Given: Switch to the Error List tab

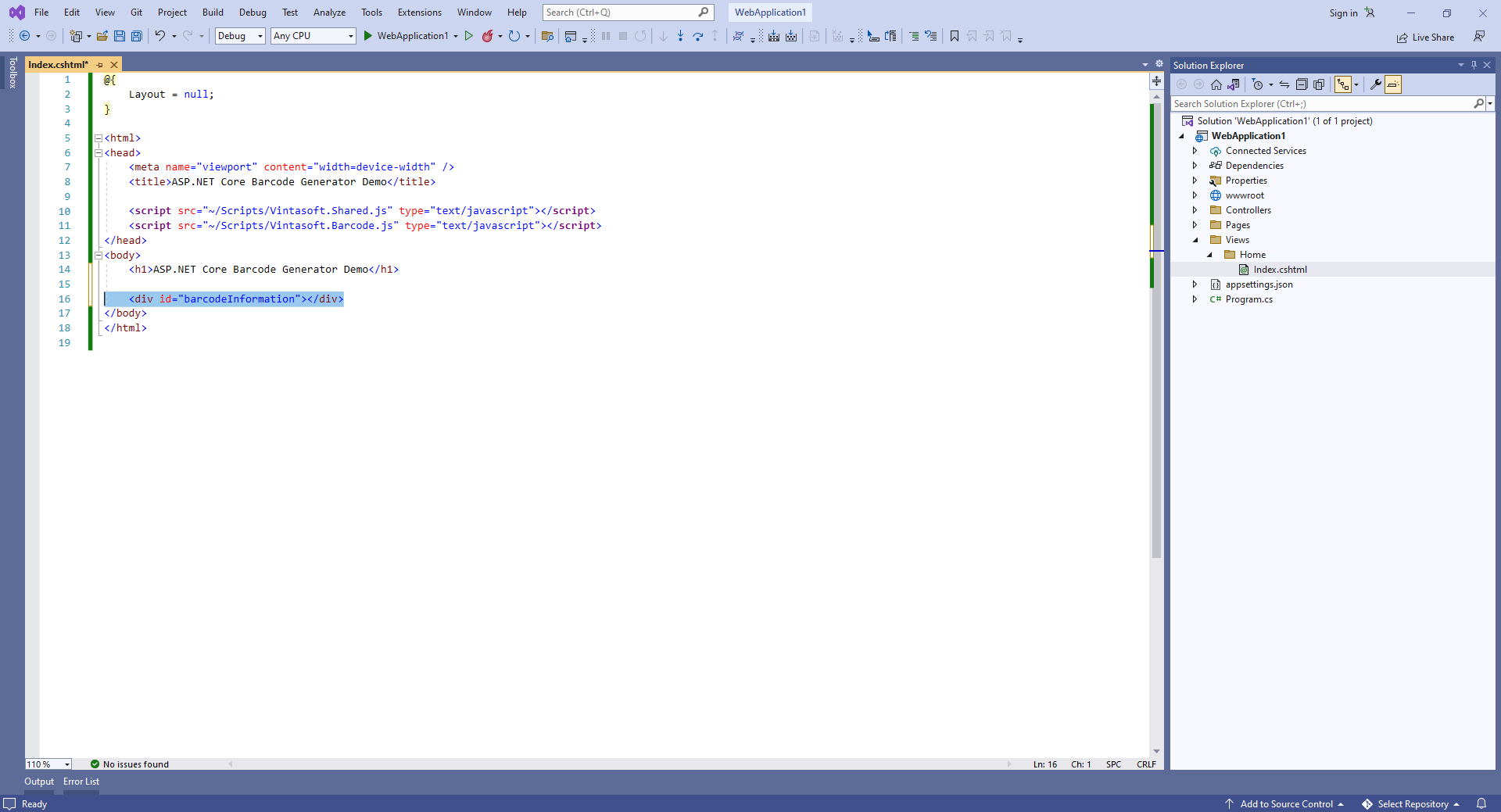Looking at the screenshot, I should [x=81, y=782].
